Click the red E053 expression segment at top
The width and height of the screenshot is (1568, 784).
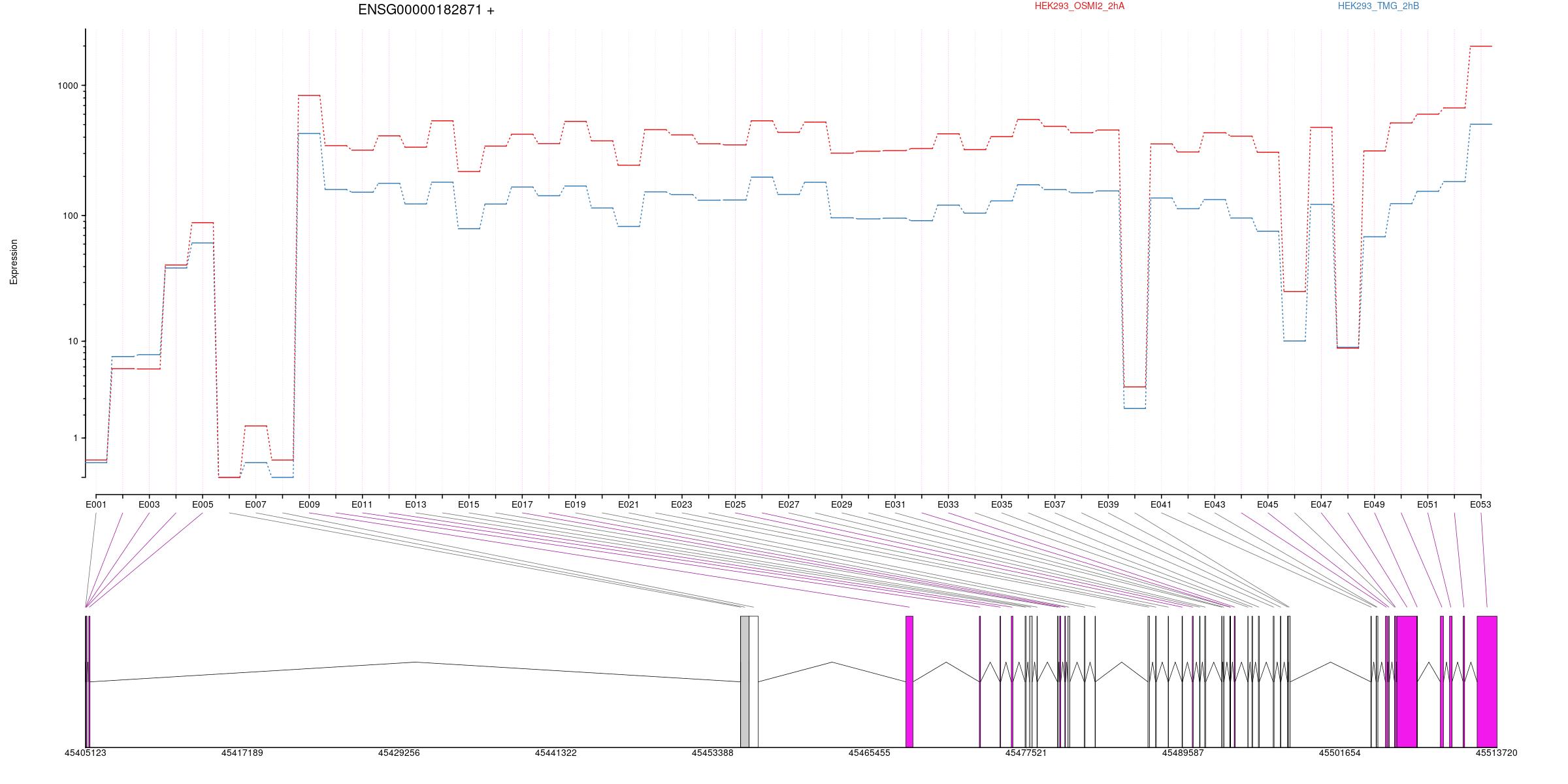tap(1481, 46)
